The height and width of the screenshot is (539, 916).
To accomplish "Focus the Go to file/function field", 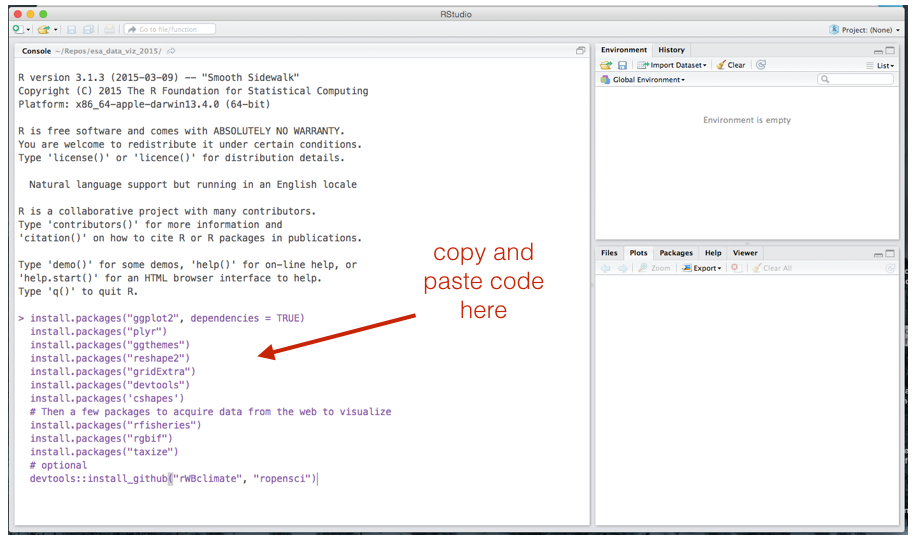I will click(x=169, y=29).
